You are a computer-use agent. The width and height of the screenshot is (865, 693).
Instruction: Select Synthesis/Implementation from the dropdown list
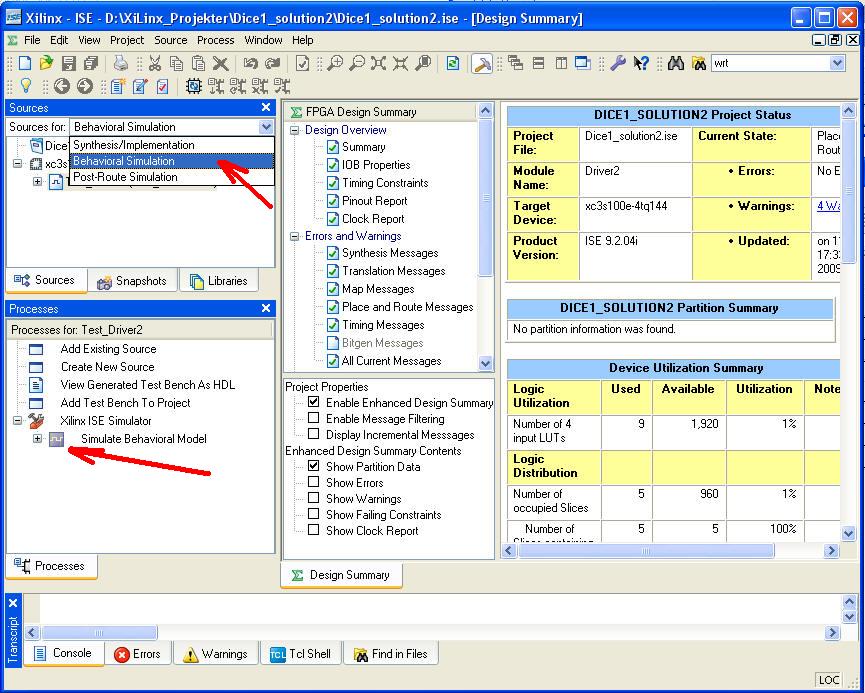pyautogui.click(x=172, y=145)
